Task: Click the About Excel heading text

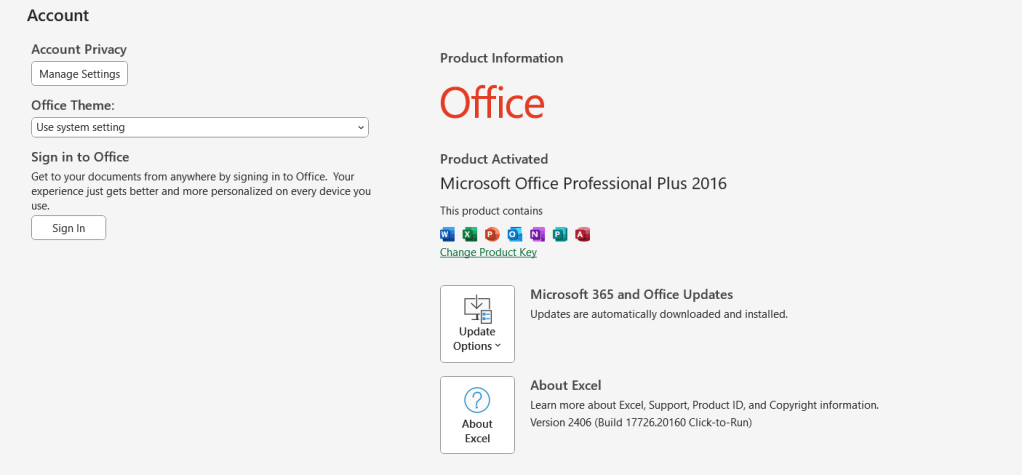Action: pyautogui.click(x=565, y=385)
